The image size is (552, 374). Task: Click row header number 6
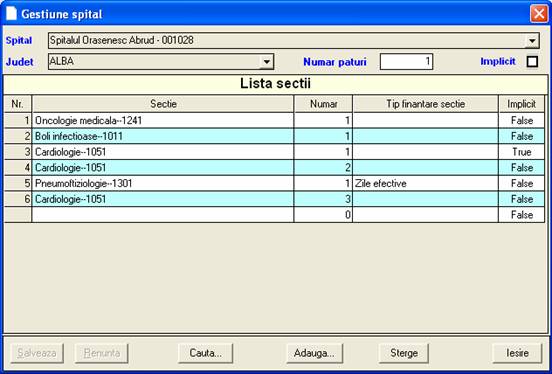coord(18,199)
